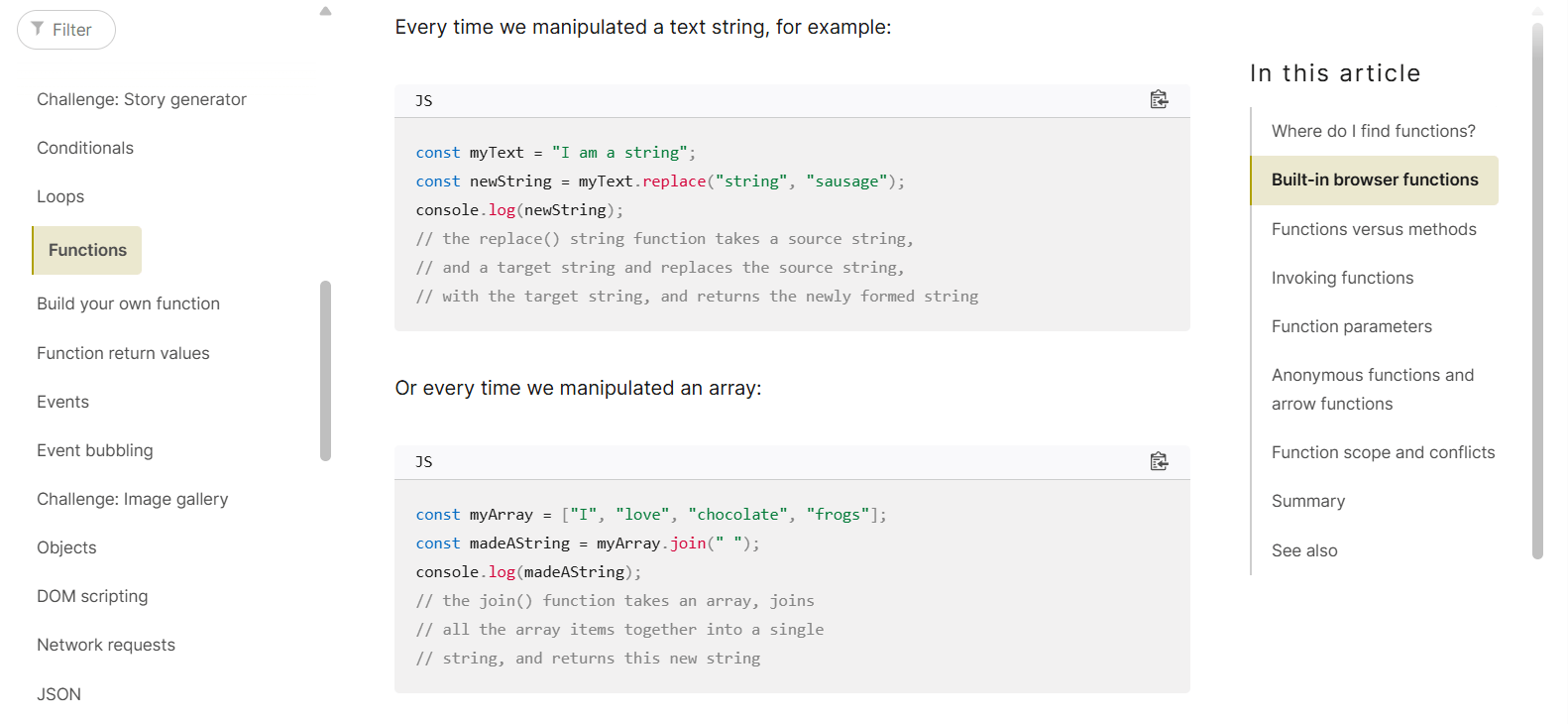This screenshot has height=724, width=1568.
Task: Jump to Functions versus methods
Action: 1374,229
